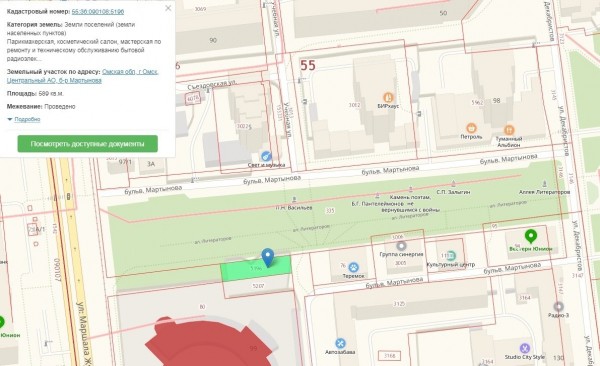Viewport: 600px width, 366px height.
Task: Close the parcel info popup
Action: pos(168,8)
